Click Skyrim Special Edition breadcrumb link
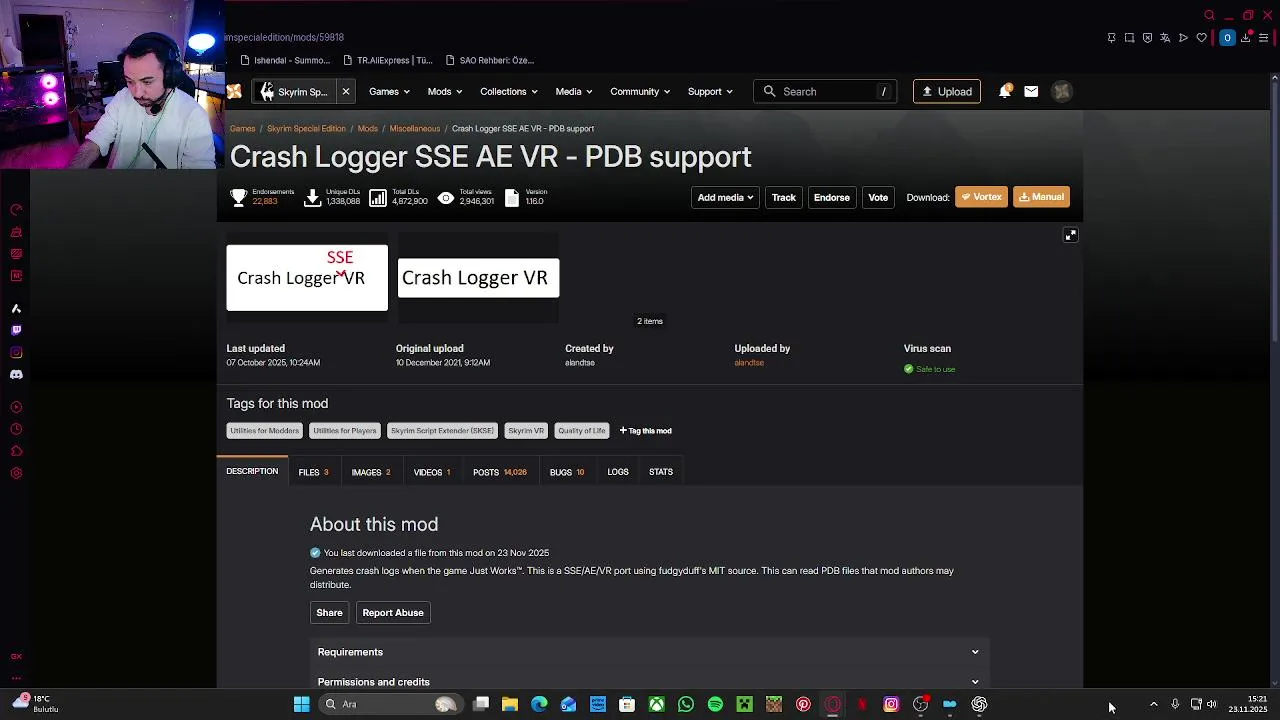 click(x=306, y=129)
